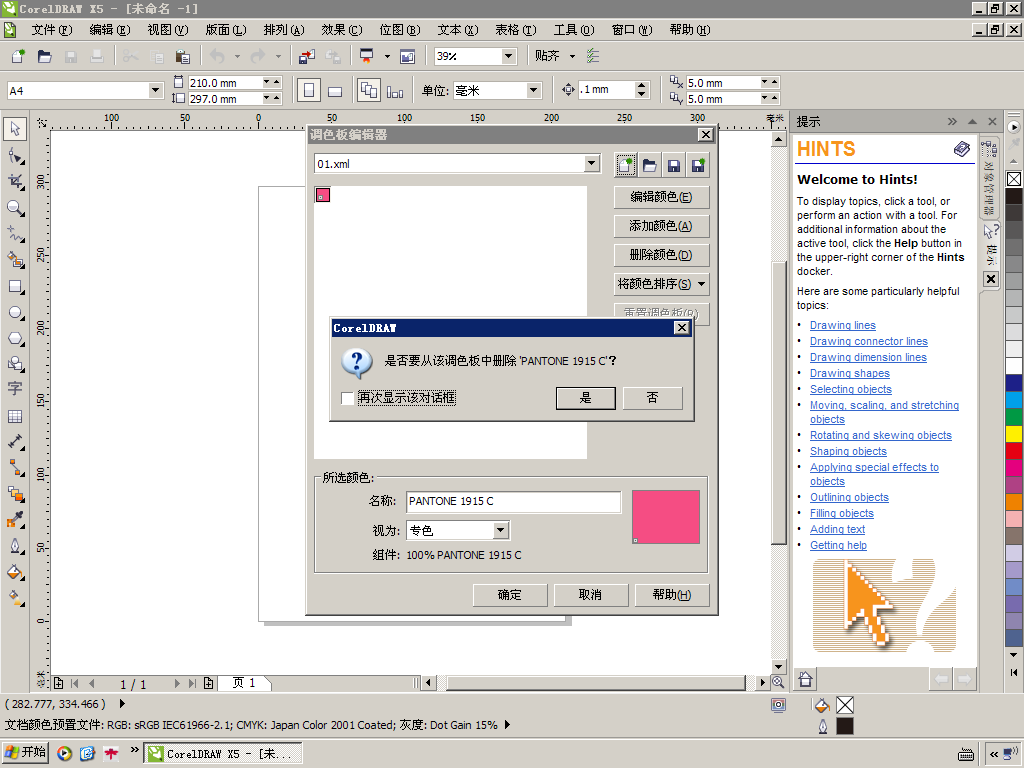This screenshot has width=1024, height=768.
Task: Click the home icon in Hints docker
Action: point(806,679)
